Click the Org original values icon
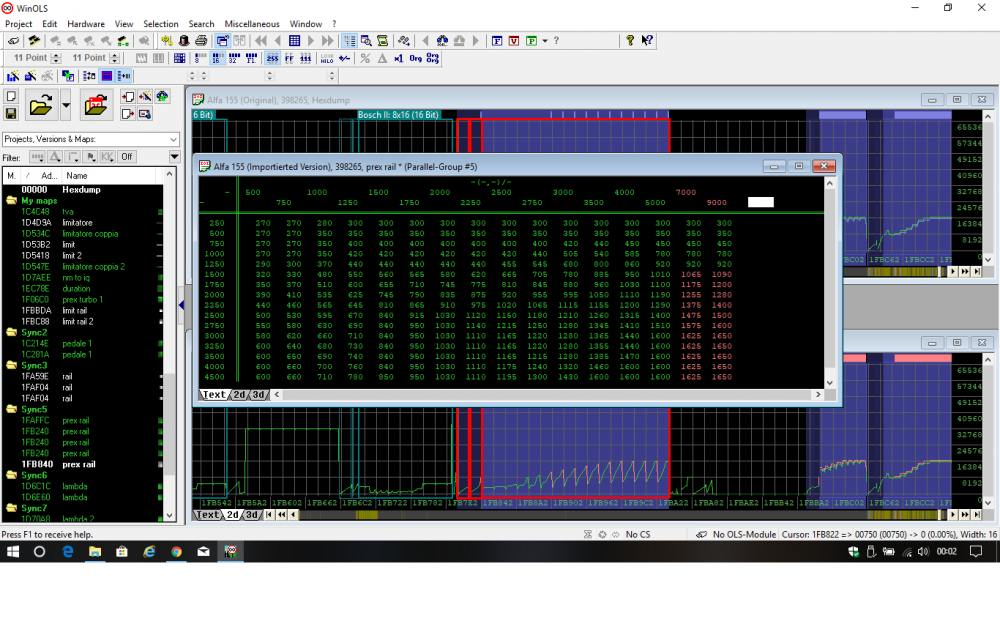 coord(415,58)
